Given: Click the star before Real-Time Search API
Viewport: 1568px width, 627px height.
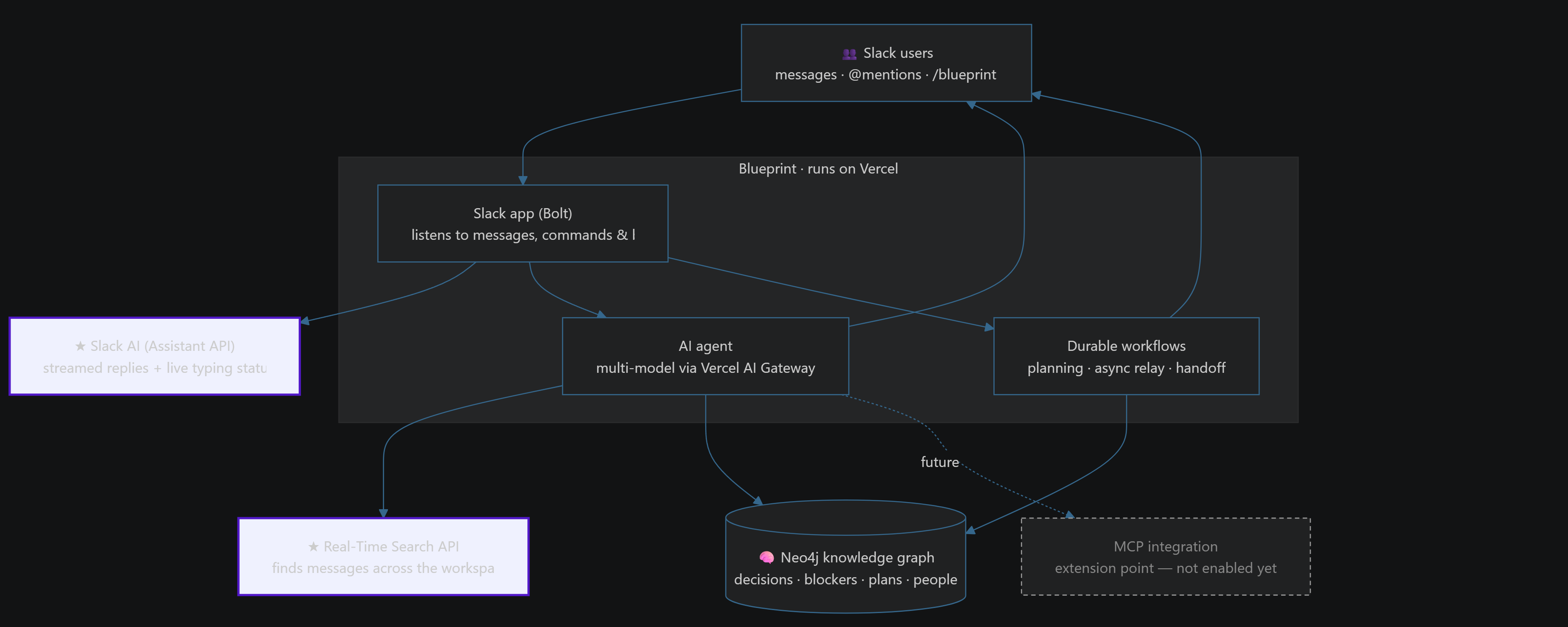Looking at the screenshot, I should pos(314,547).
